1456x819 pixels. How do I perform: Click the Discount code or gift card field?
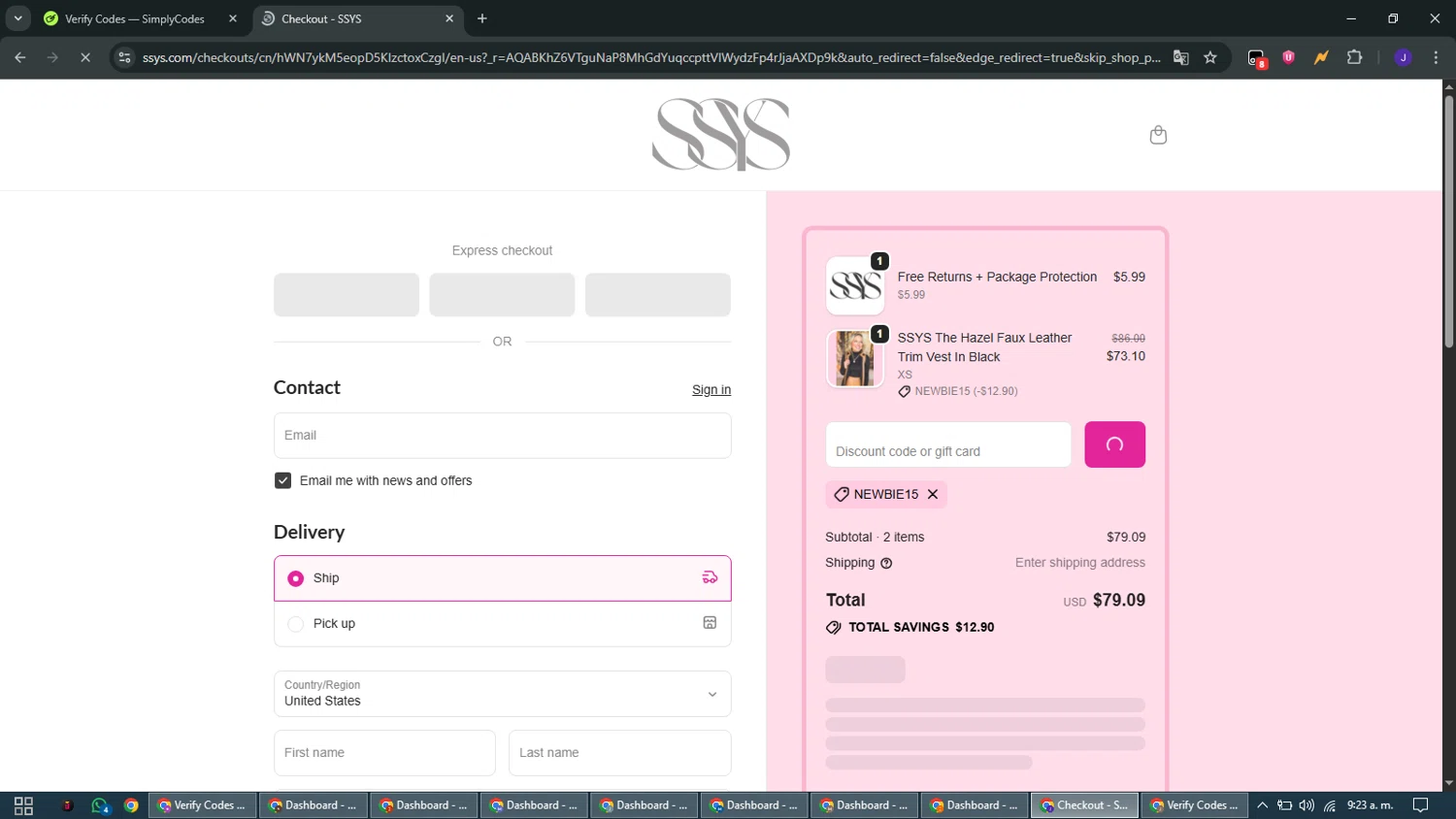pyautogui.click(x=948, y=444)
